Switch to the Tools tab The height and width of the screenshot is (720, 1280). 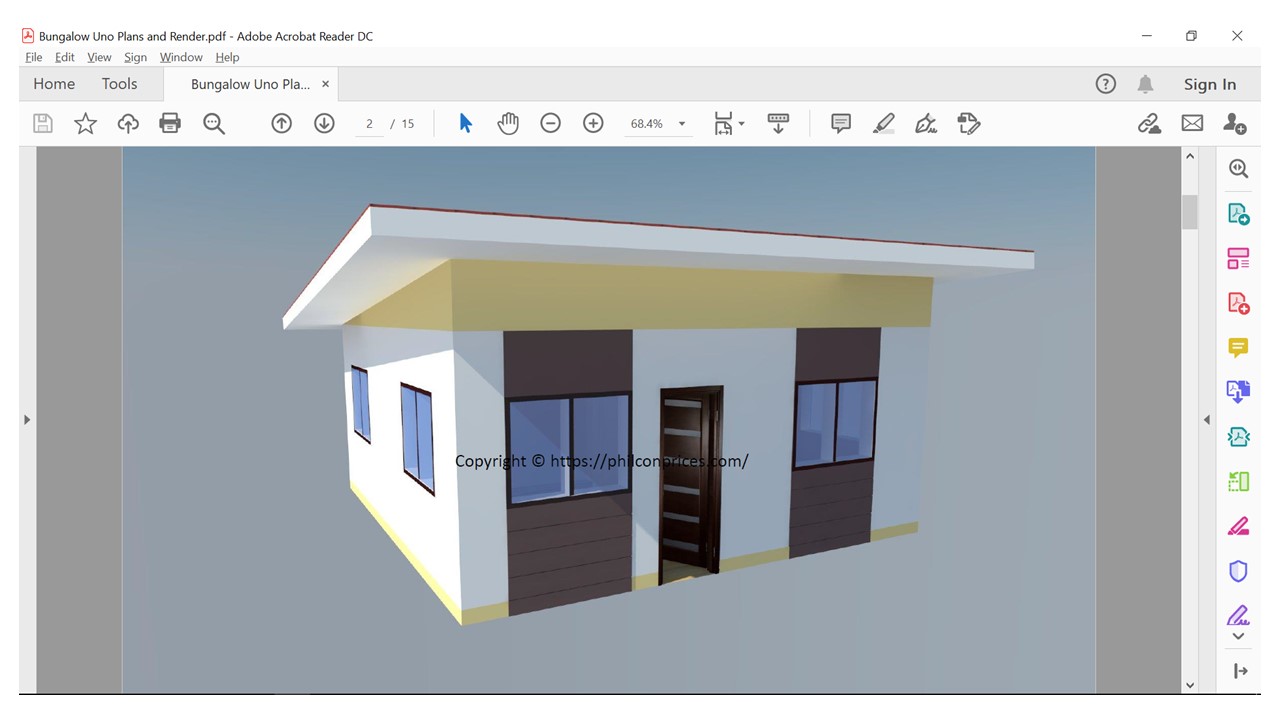(x=119, y=84)
